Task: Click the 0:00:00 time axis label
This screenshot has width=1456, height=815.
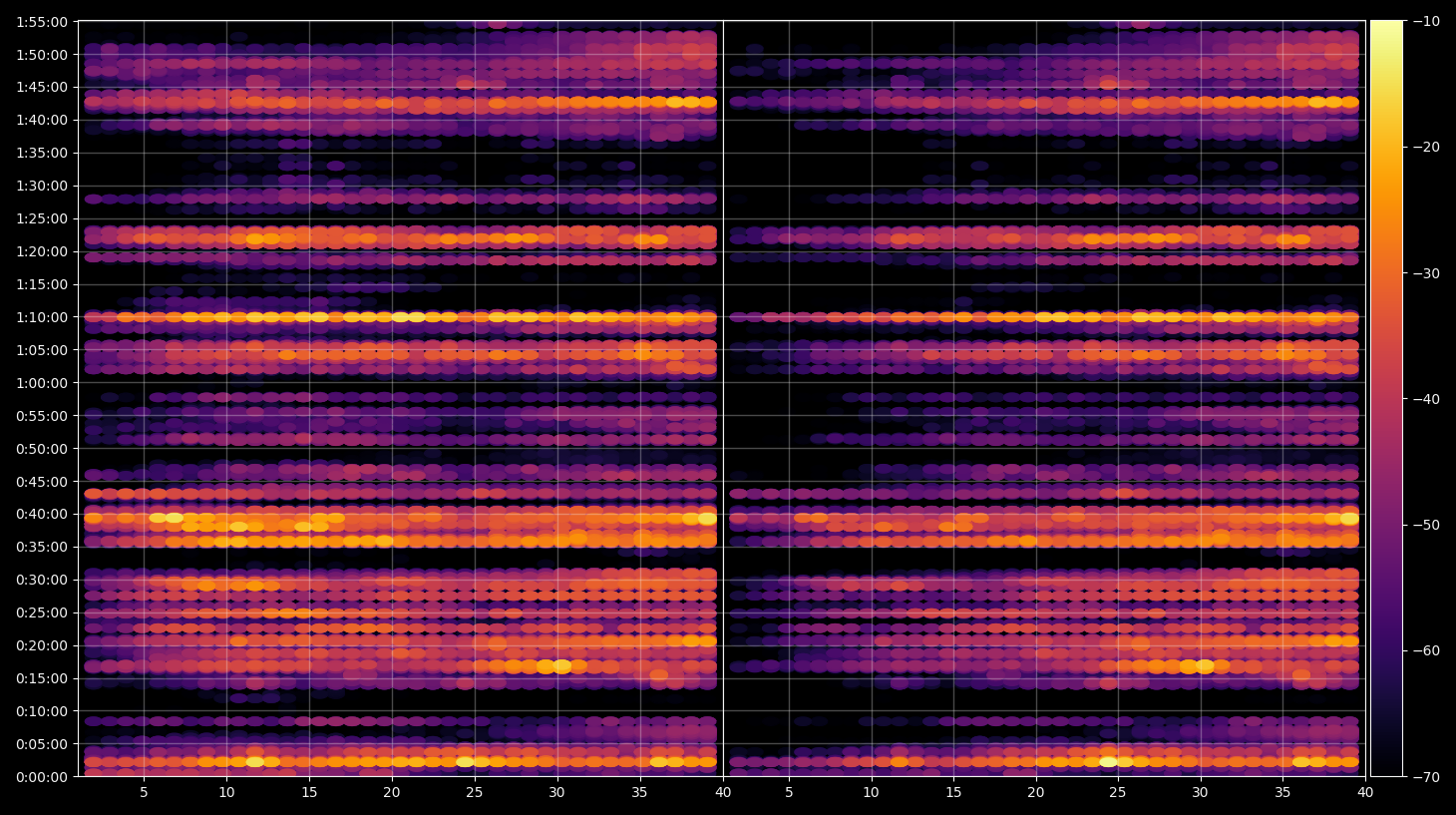Action: (42, 777)
